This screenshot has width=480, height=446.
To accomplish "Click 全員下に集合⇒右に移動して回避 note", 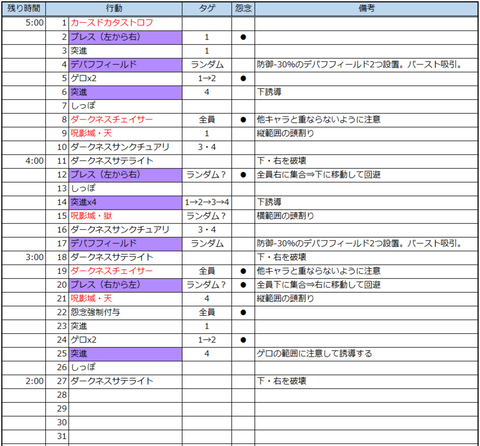I will 319,285.
